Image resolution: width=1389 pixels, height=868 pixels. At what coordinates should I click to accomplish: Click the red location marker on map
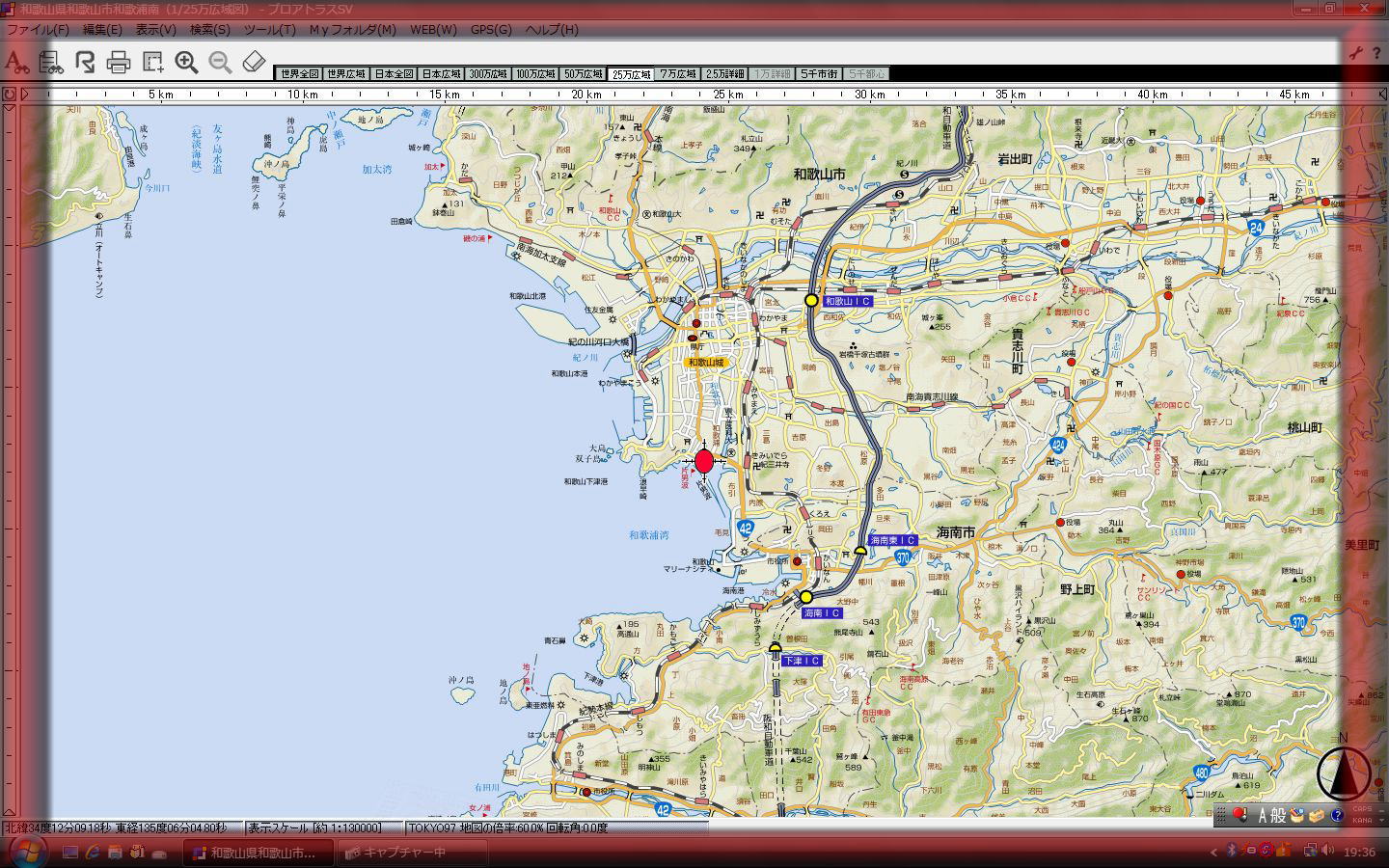(x=704, y=461)
